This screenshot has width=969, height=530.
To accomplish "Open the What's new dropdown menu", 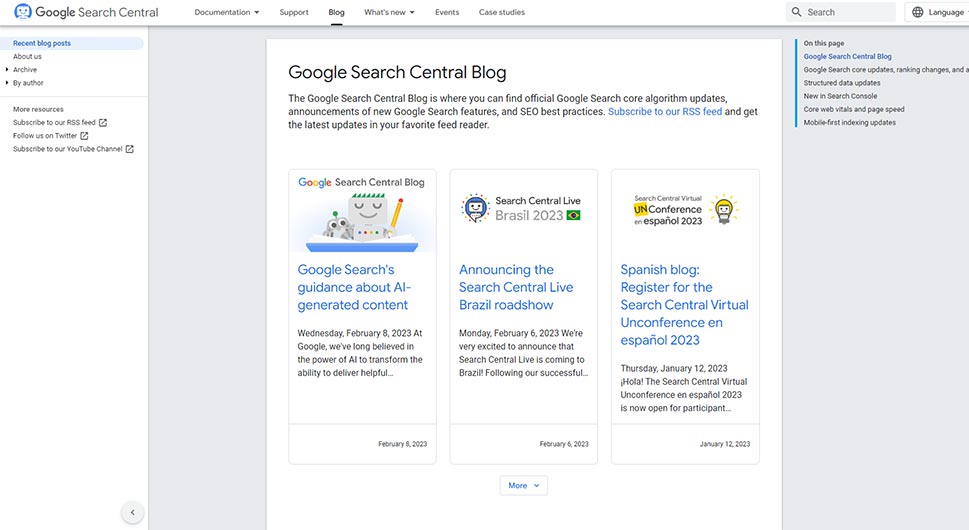I will (389, 12).
